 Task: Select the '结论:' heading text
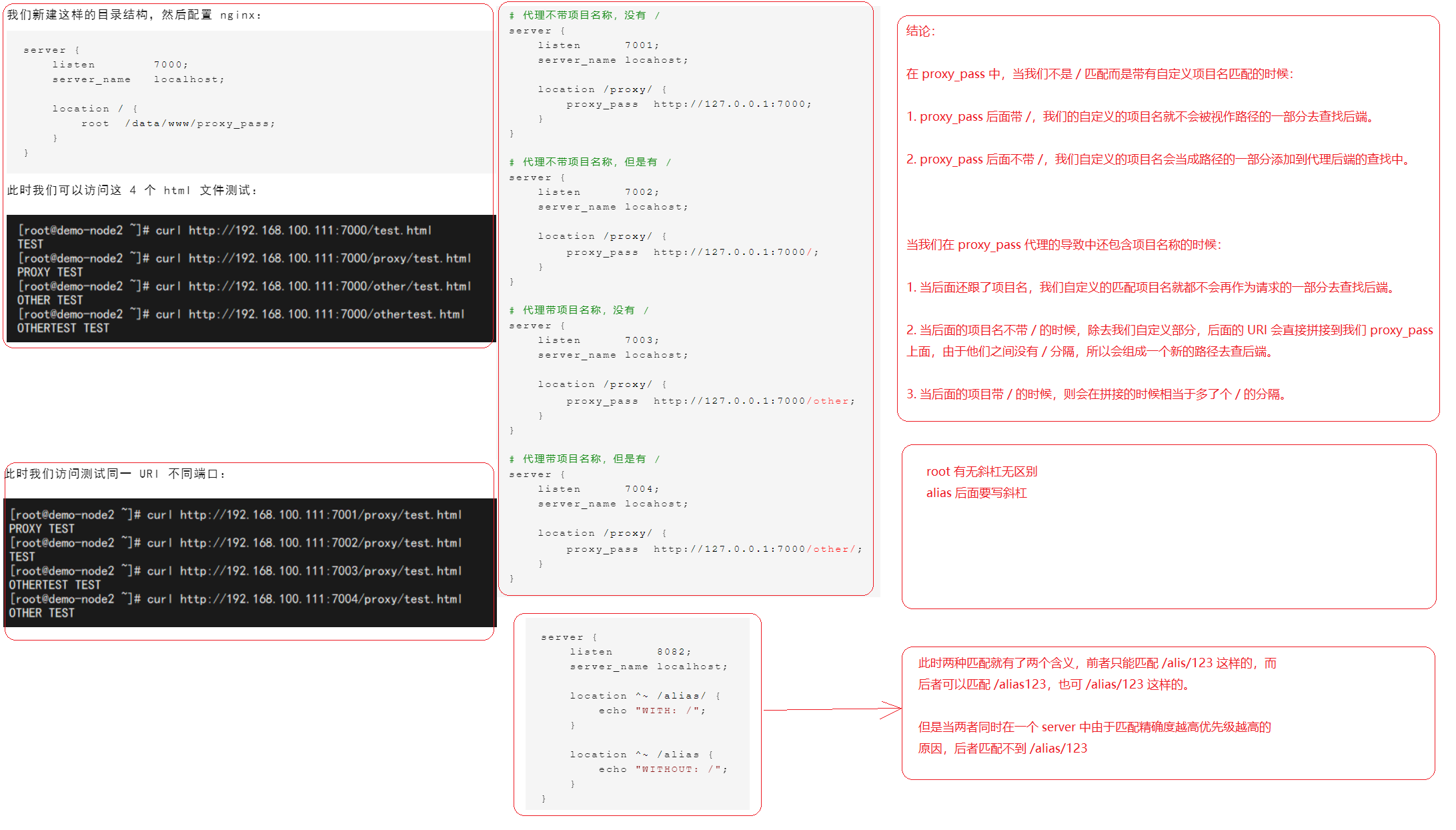pos(920,31)
